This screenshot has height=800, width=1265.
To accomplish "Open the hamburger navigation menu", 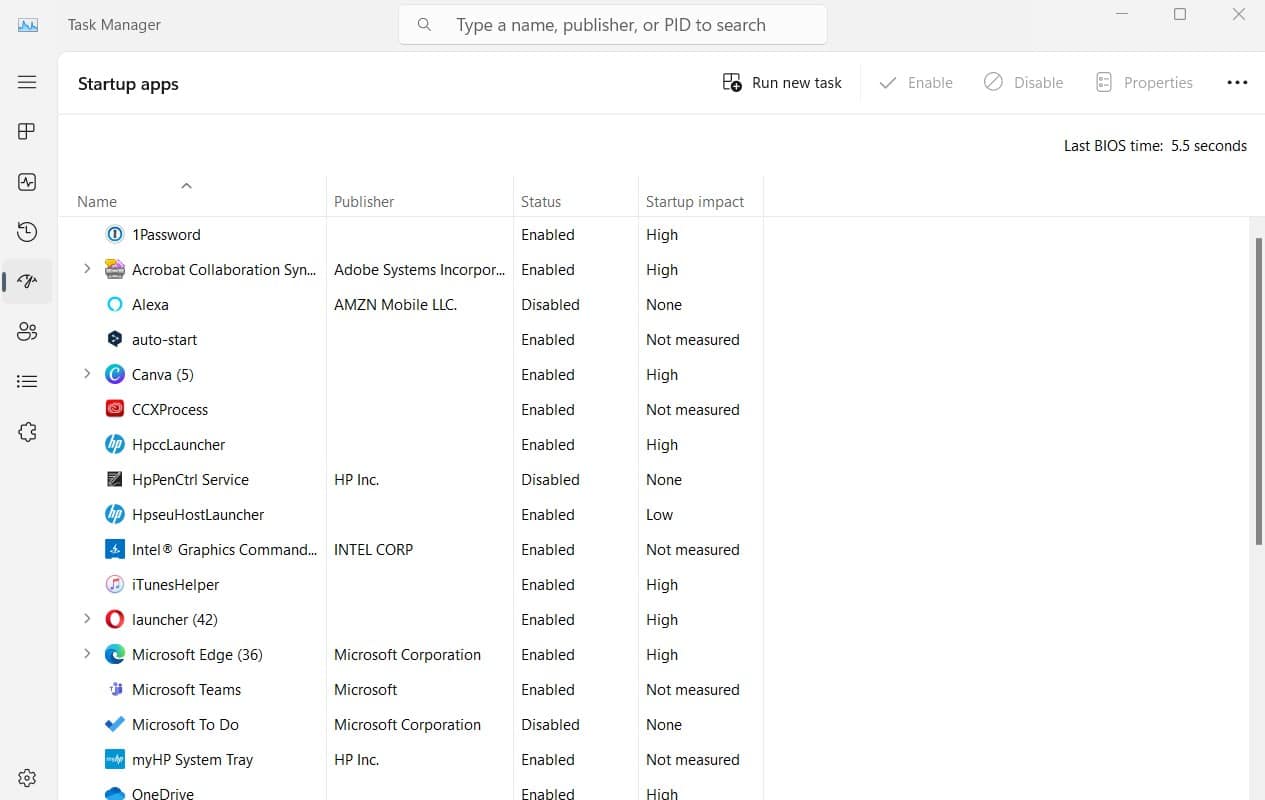I will [27, 82].
